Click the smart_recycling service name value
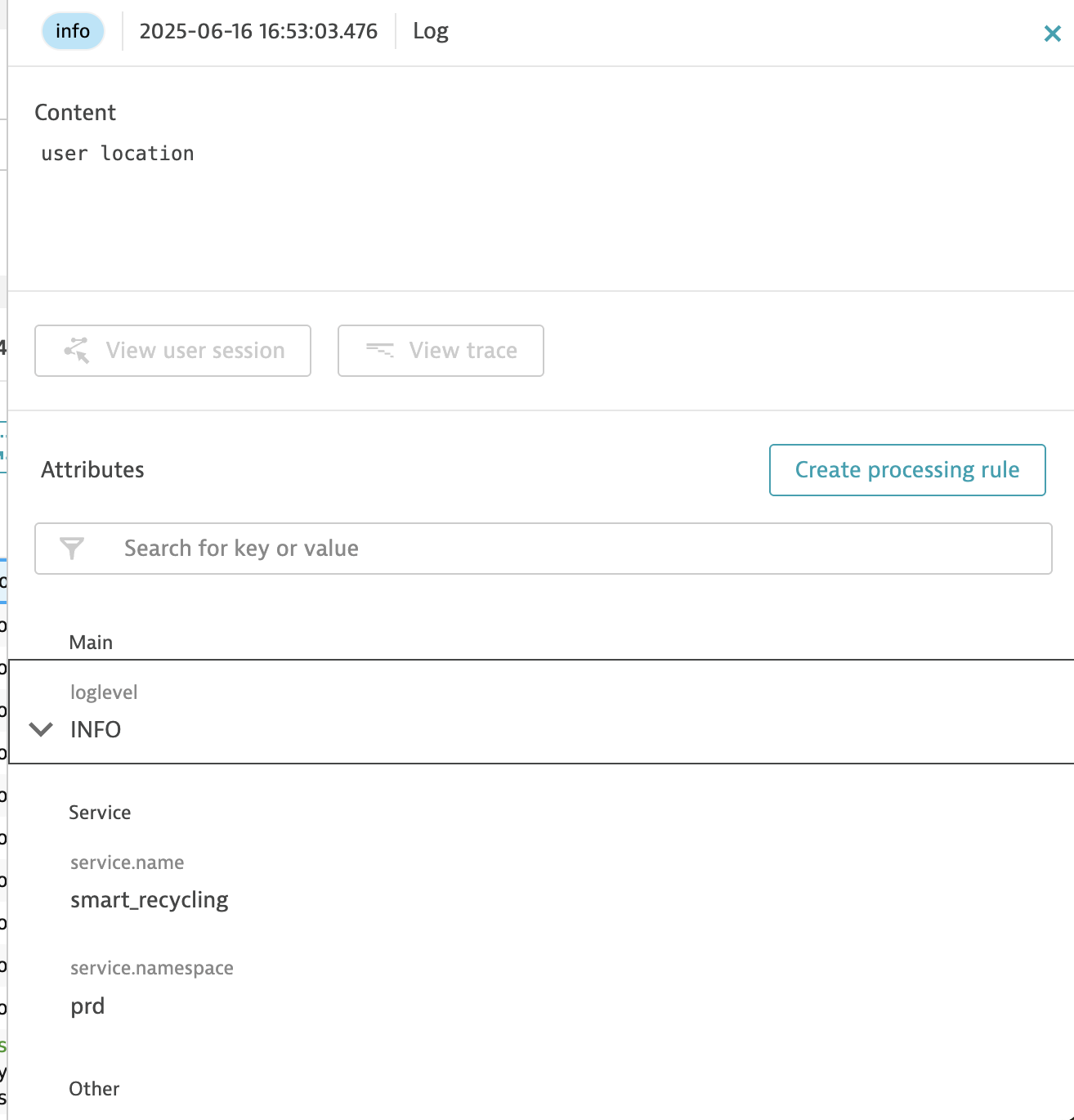Viewport: 1074px width, 1120px height. (150, 900)
